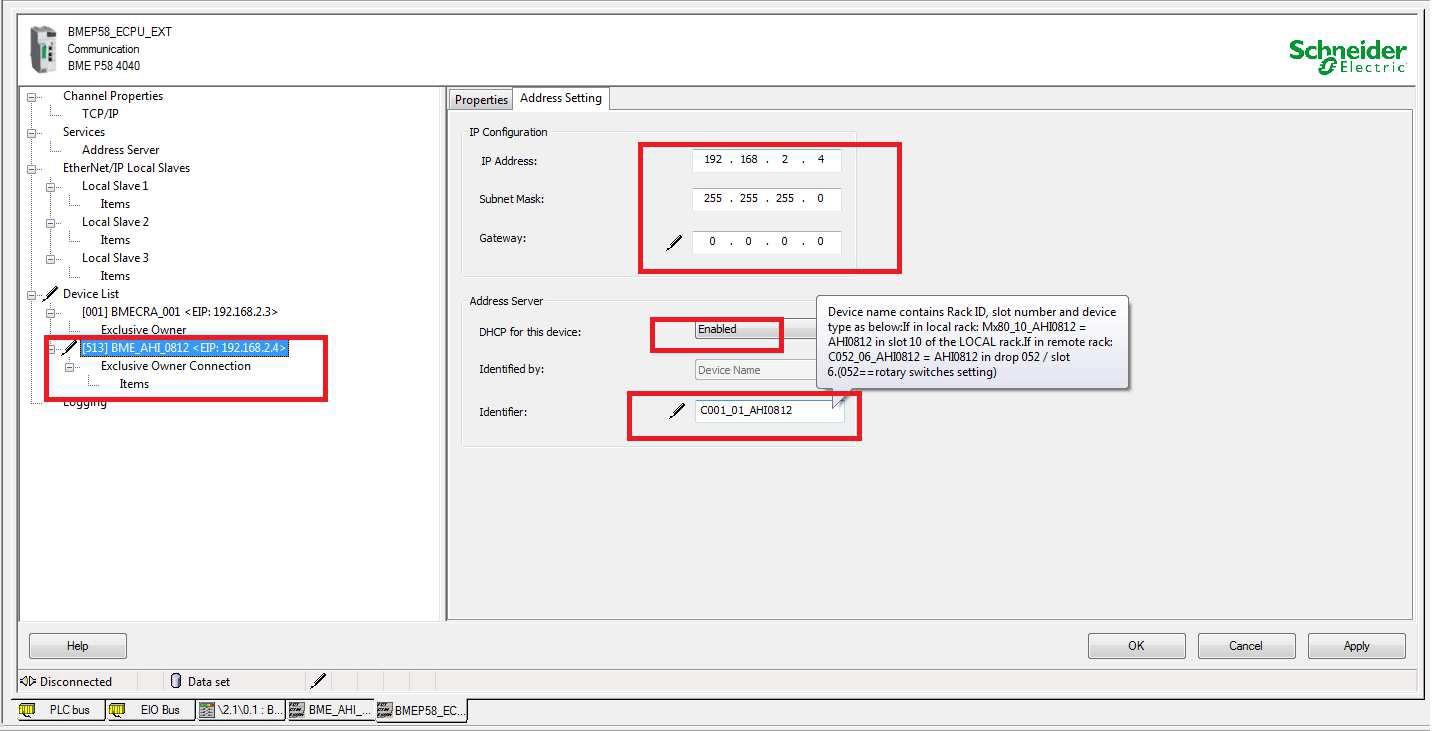Switch to the PLC bus window tab

tap(61, 710)
